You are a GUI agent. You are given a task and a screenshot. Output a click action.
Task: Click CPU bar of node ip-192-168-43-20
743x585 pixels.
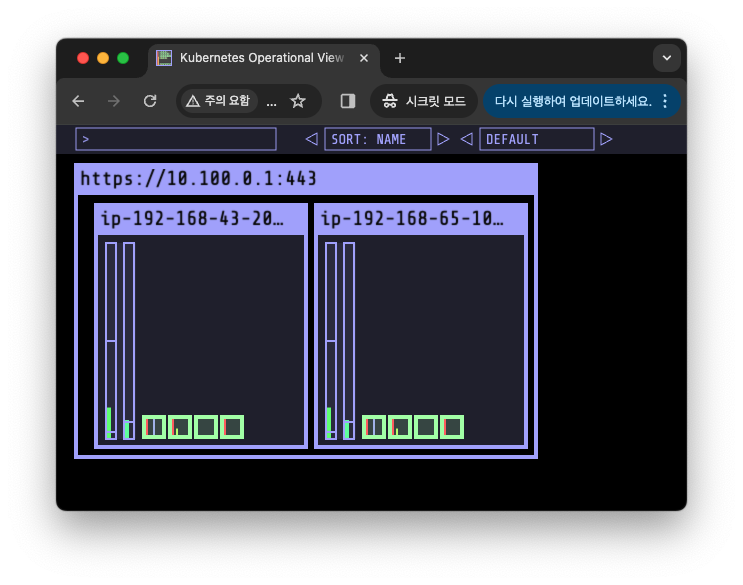tap(111, 341)
